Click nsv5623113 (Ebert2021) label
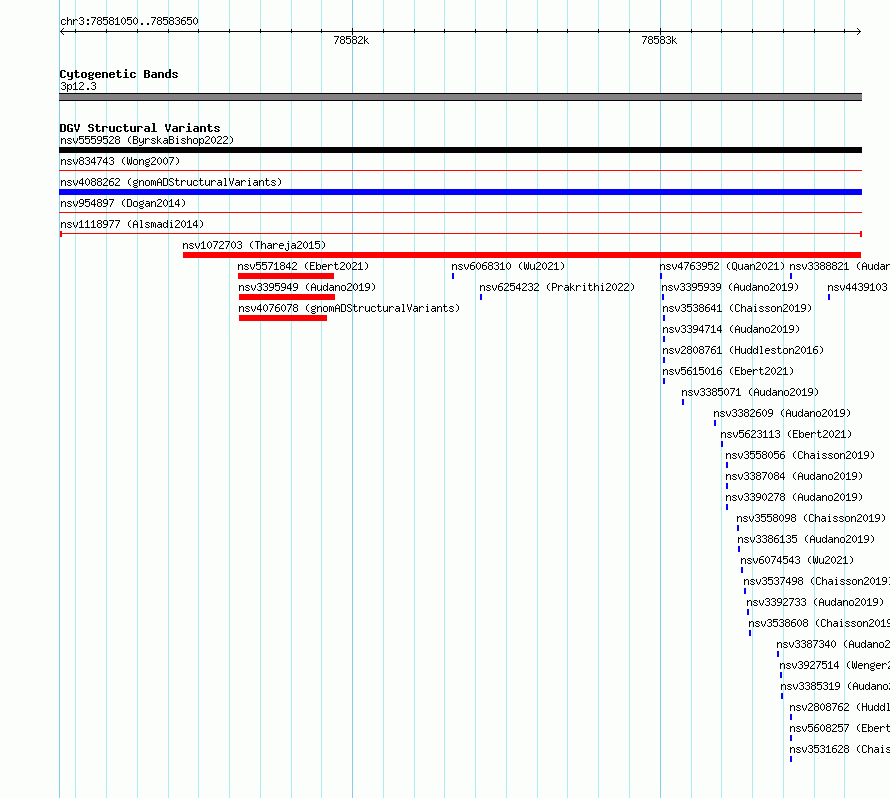The width and height of the screenshot is (890, 798). pos(787,434)
